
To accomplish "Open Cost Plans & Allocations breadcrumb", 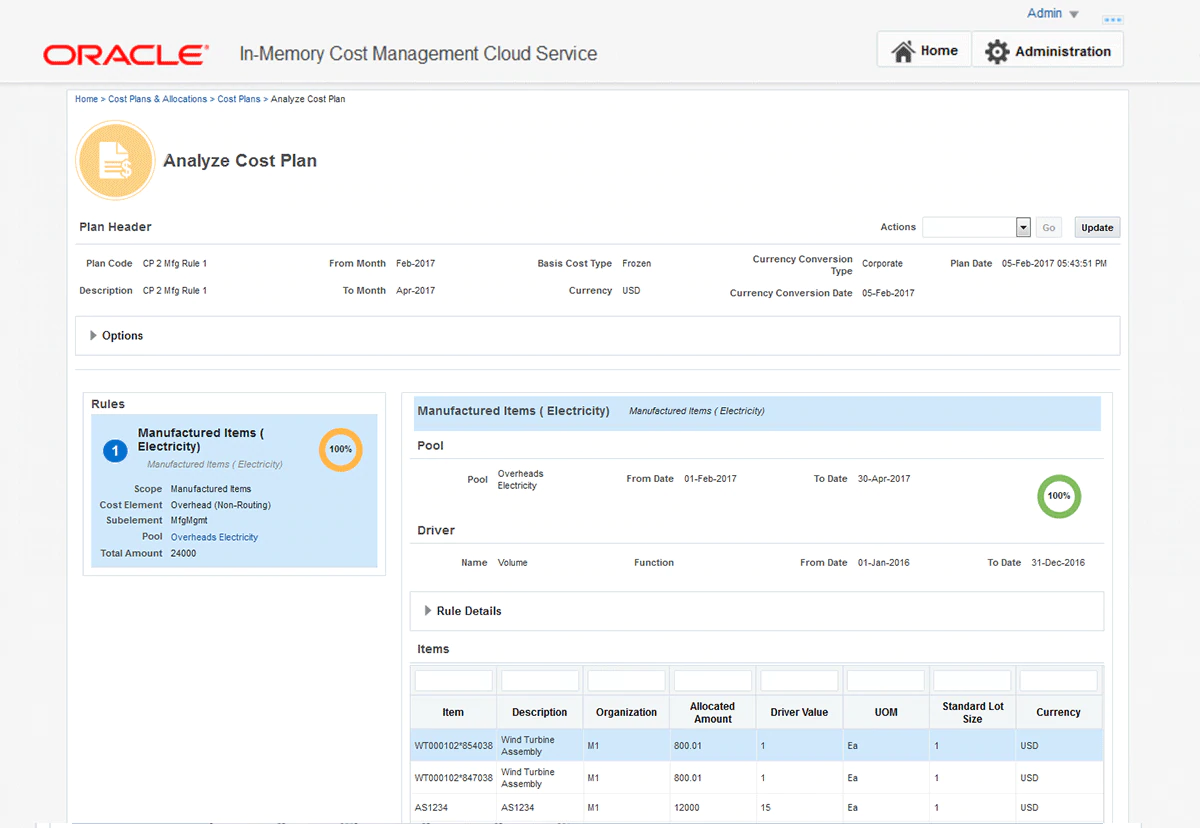I will tap(157, 99).
